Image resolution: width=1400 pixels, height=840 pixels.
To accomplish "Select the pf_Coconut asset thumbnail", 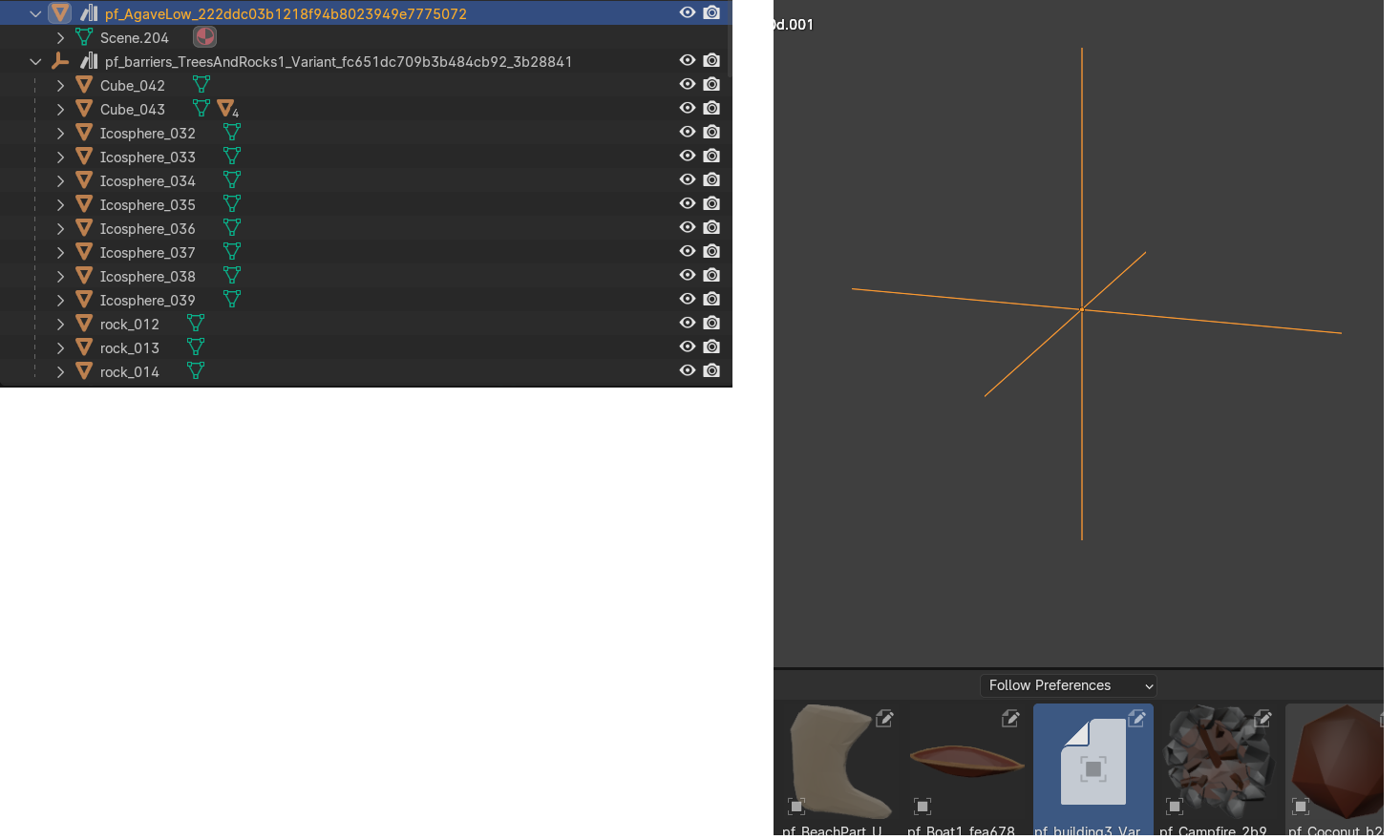I will [1334, 770].
